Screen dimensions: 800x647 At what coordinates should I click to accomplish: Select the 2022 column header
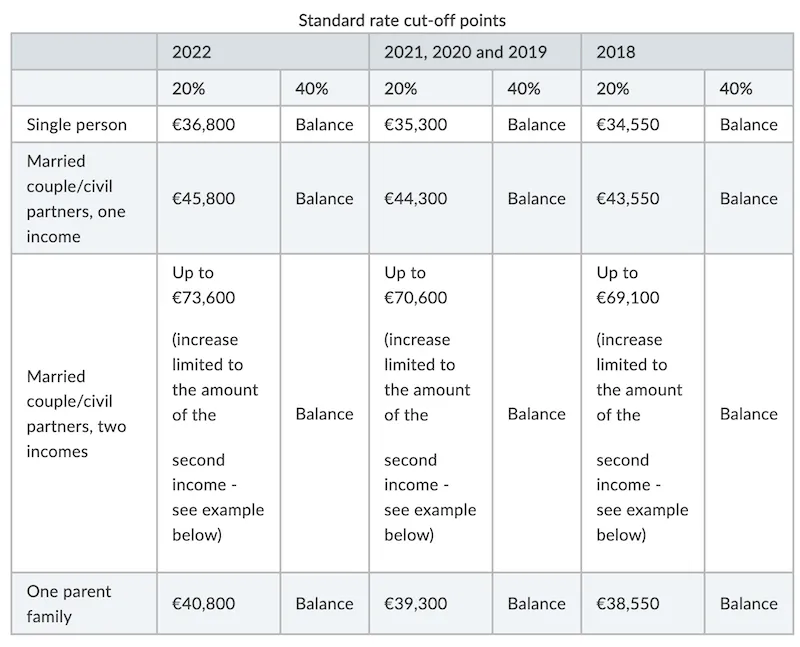point(191,52)
